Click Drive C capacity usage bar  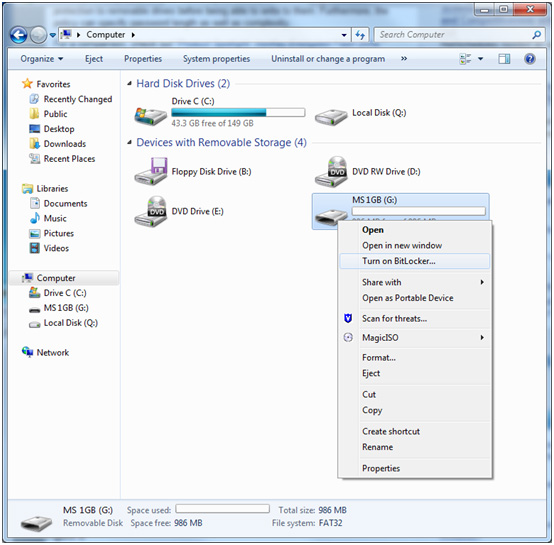tap(238, 113)
